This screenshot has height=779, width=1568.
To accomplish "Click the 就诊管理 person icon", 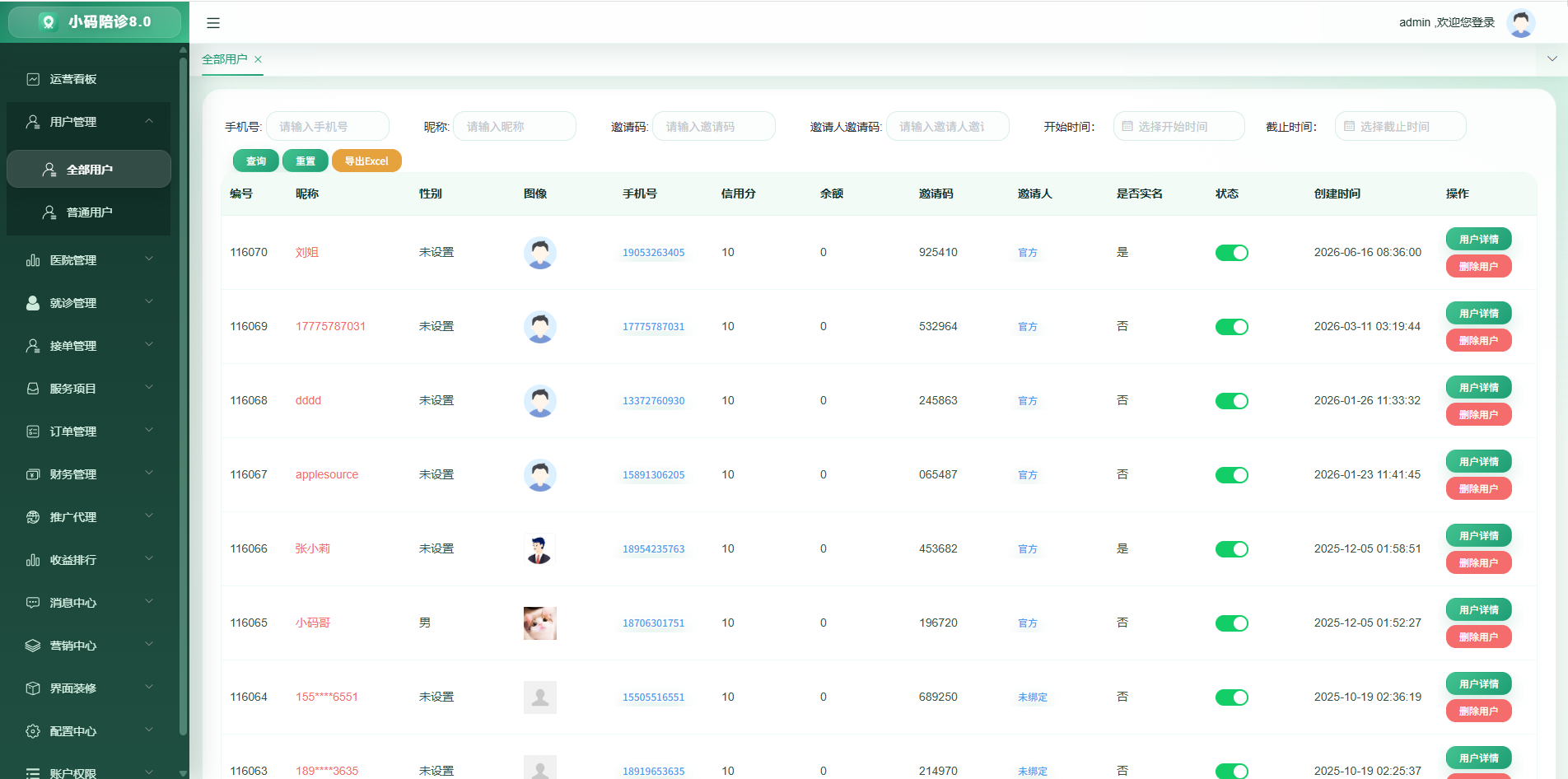I will [33, 303].
